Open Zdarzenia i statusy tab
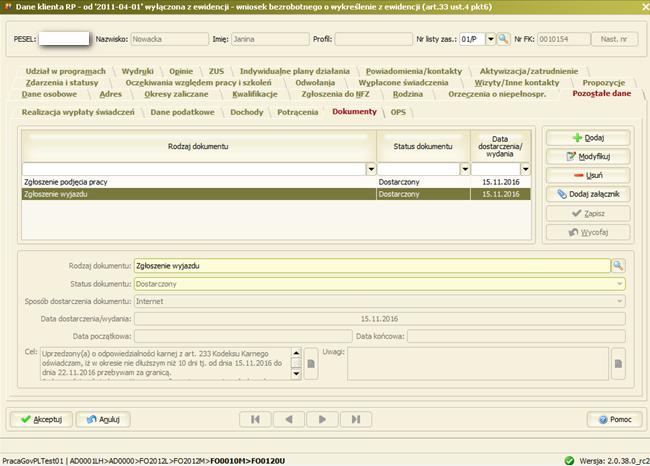The width and height of the screenshot is (650, 466). (62, 83)
